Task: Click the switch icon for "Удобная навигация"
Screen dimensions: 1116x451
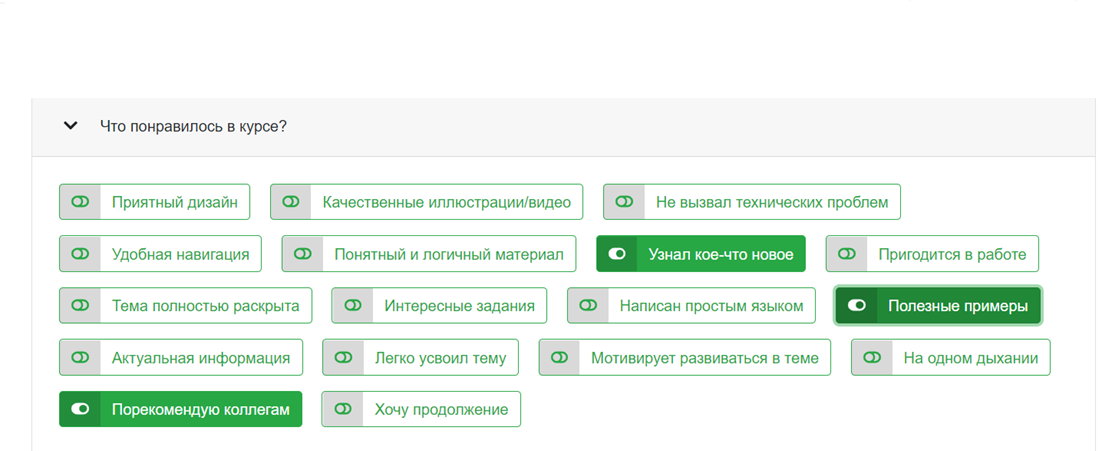Action: coord(80,254)
